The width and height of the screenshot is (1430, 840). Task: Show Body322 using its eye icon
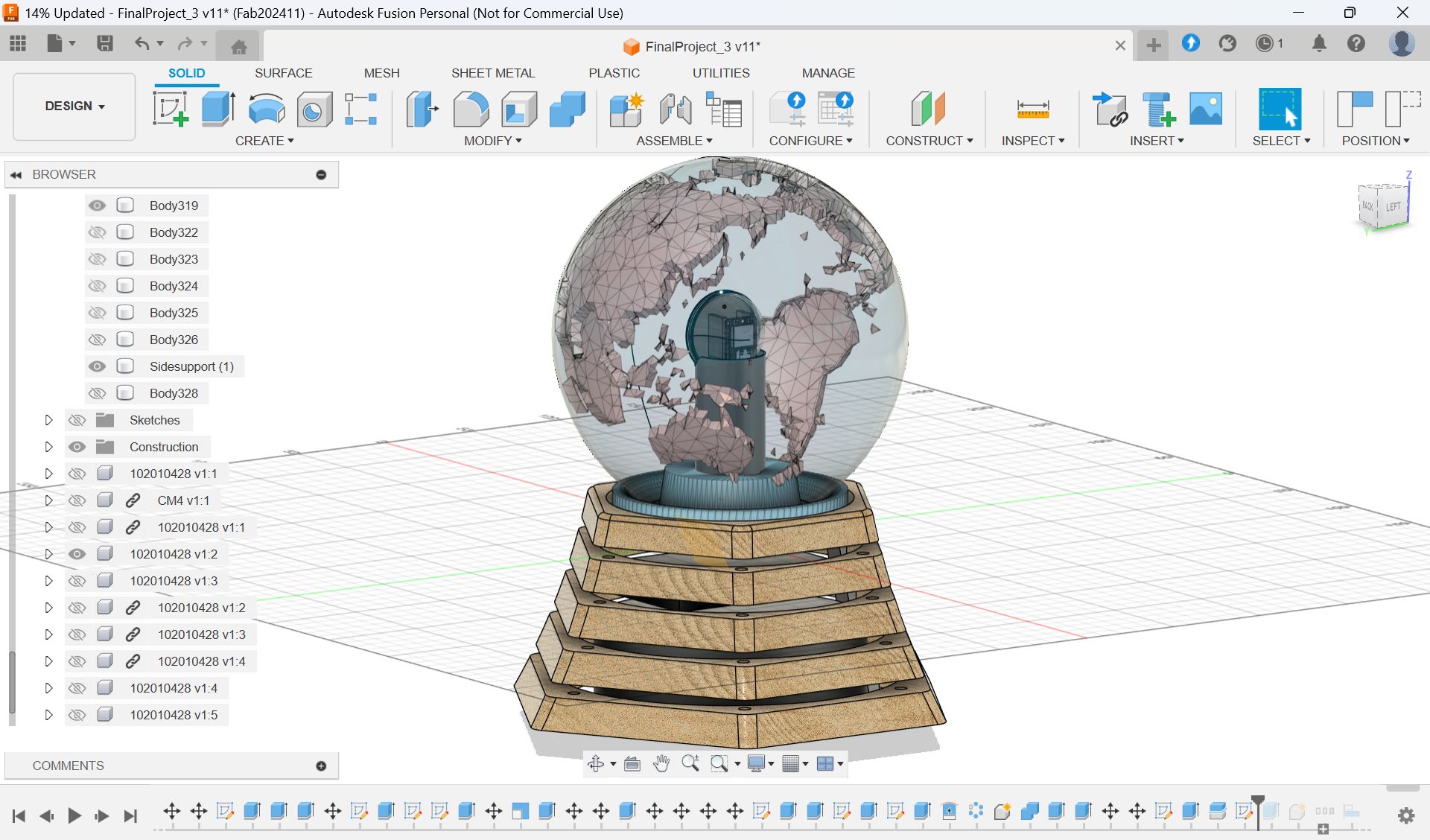tap(97, 232)
